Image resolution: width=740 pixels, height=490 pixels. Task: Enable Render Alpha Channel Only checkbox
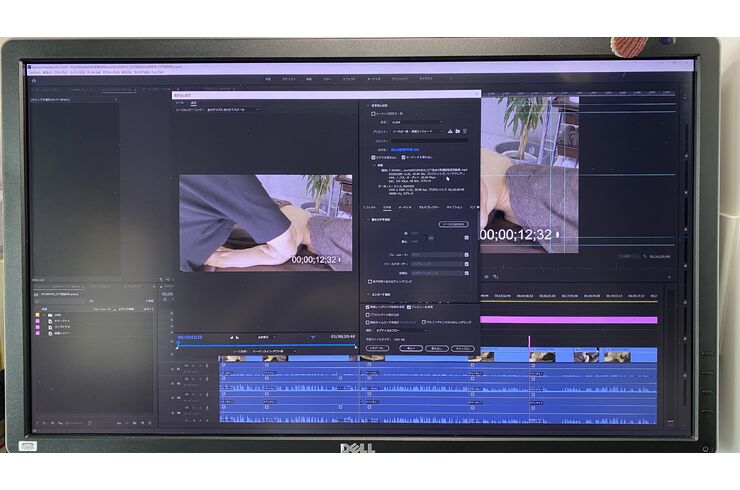point(423,322)
